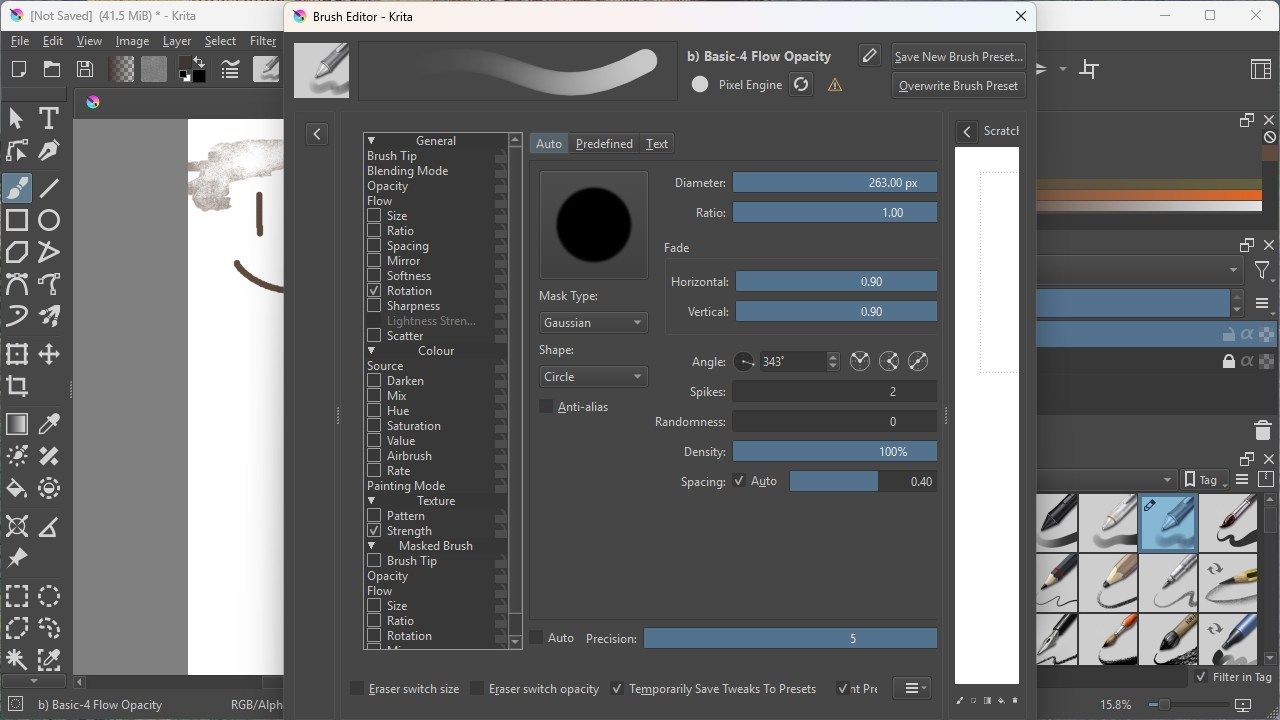Viewport: 1280px width, 720px height.
Task: Check Eraser switch size option
Action: 357,688
